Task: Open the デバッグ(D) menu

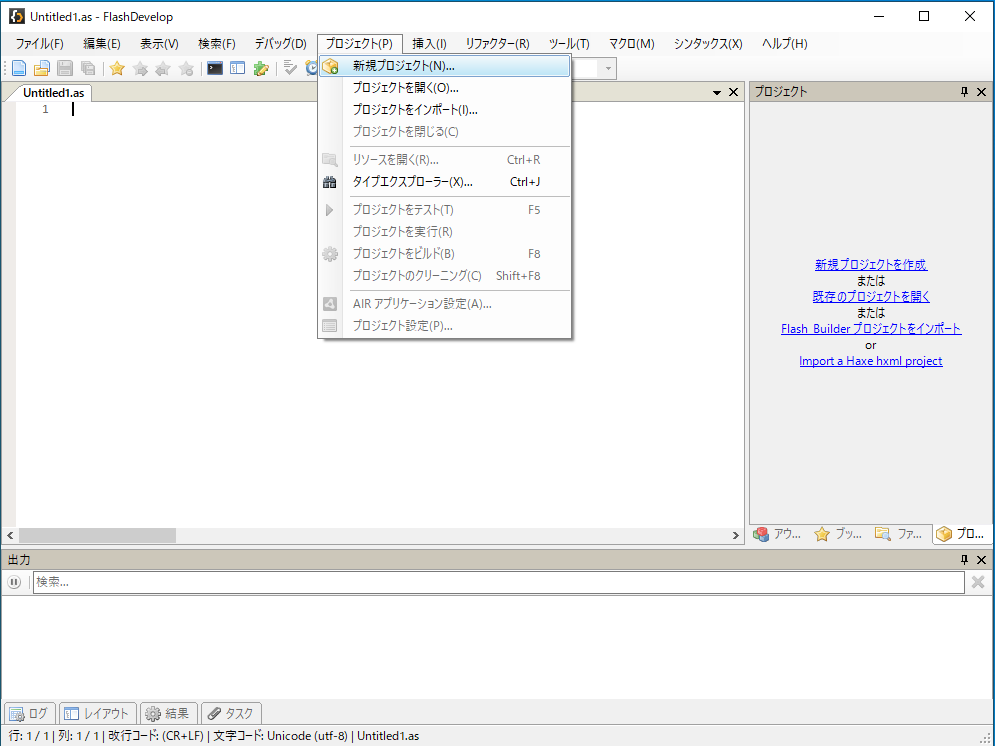Action: (280, 44)
